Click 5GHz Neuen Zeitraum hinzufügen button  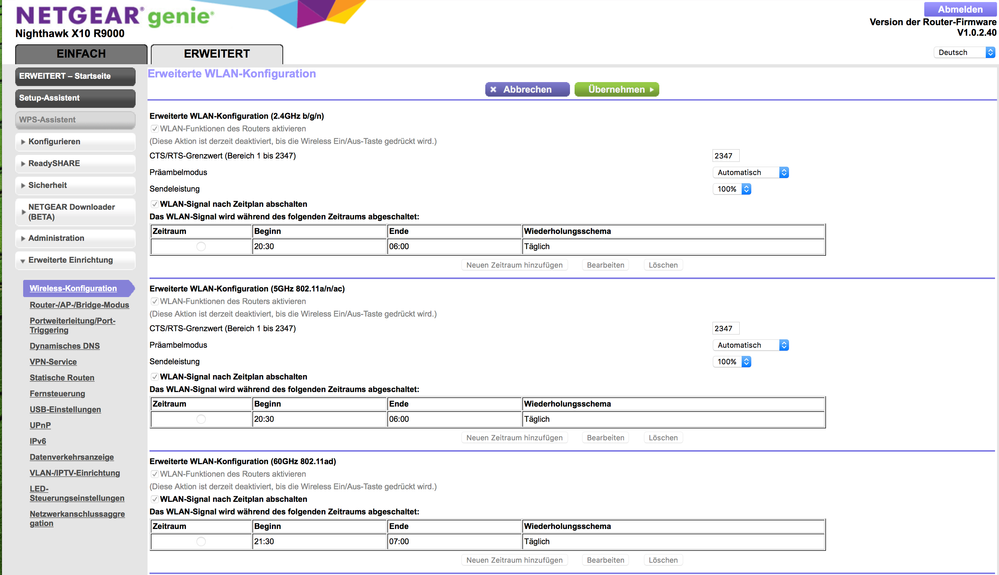click(514, 438)
